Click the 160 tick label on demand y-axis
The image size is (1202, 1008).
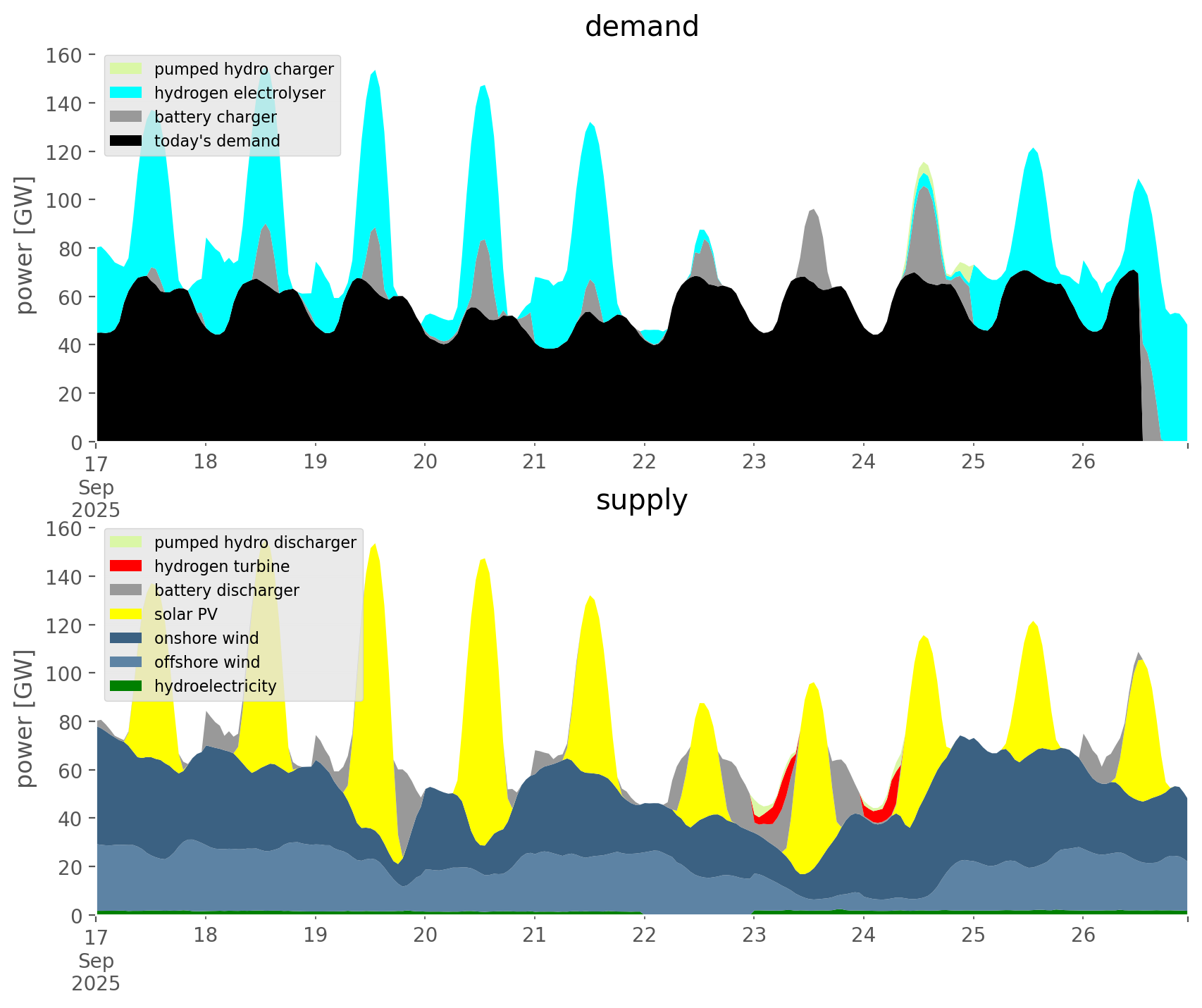[65, 55]
